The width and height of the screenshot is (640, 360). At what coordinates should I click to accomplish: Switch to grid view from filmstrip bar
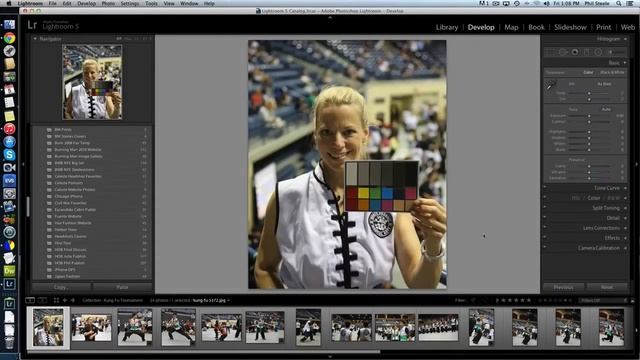click(x=56, y=300)
